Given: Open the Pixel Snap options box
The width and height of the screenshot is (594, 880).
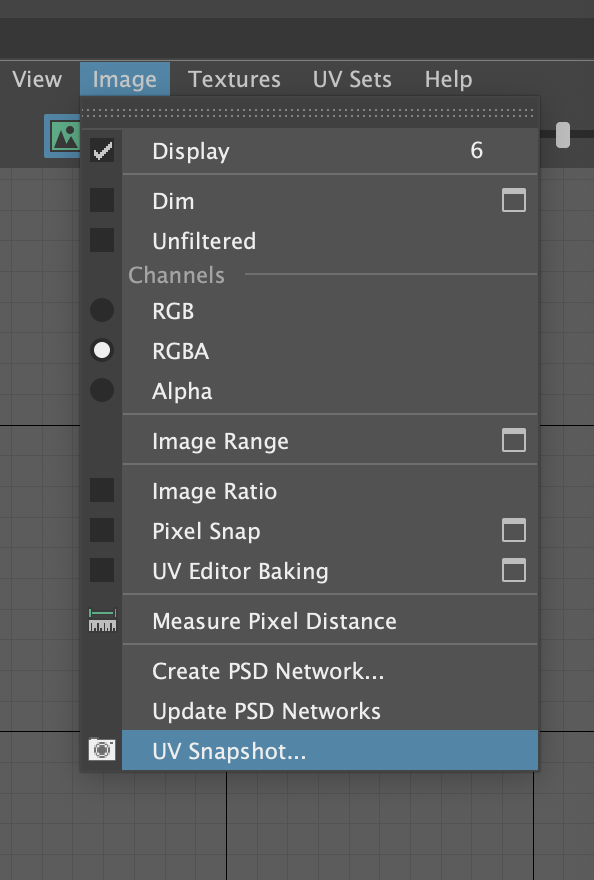Looking at the screenshot, I should tap(514, 530).
